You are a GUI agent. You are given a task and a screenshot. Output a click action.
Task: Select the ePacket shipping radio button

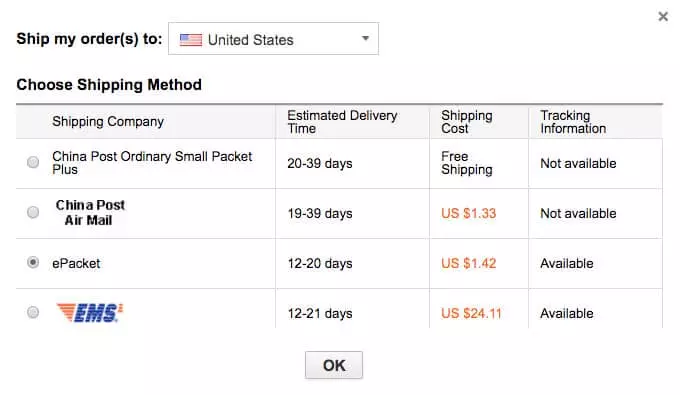coord(33,262)
